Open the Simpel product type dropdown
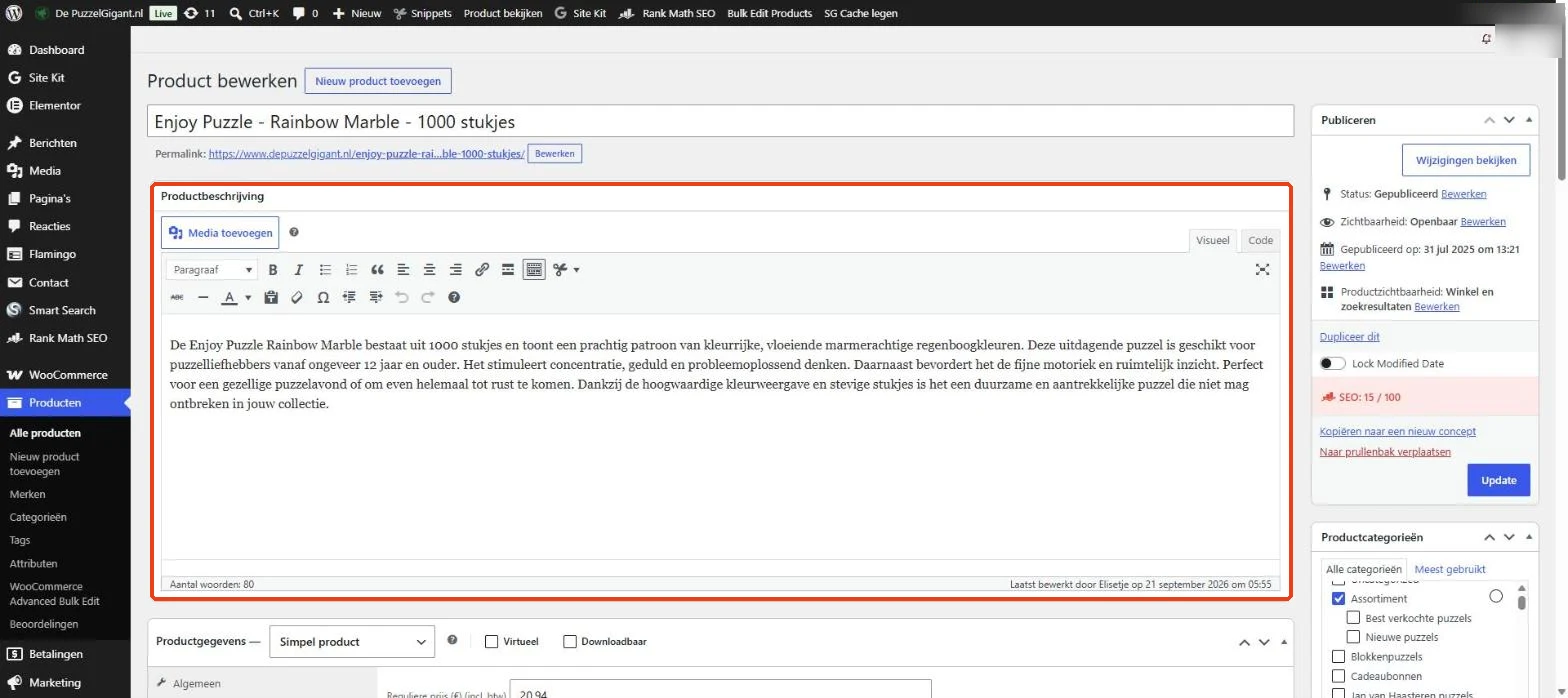1568x698 pixels. pyautogui.click(x=352, y=642)
